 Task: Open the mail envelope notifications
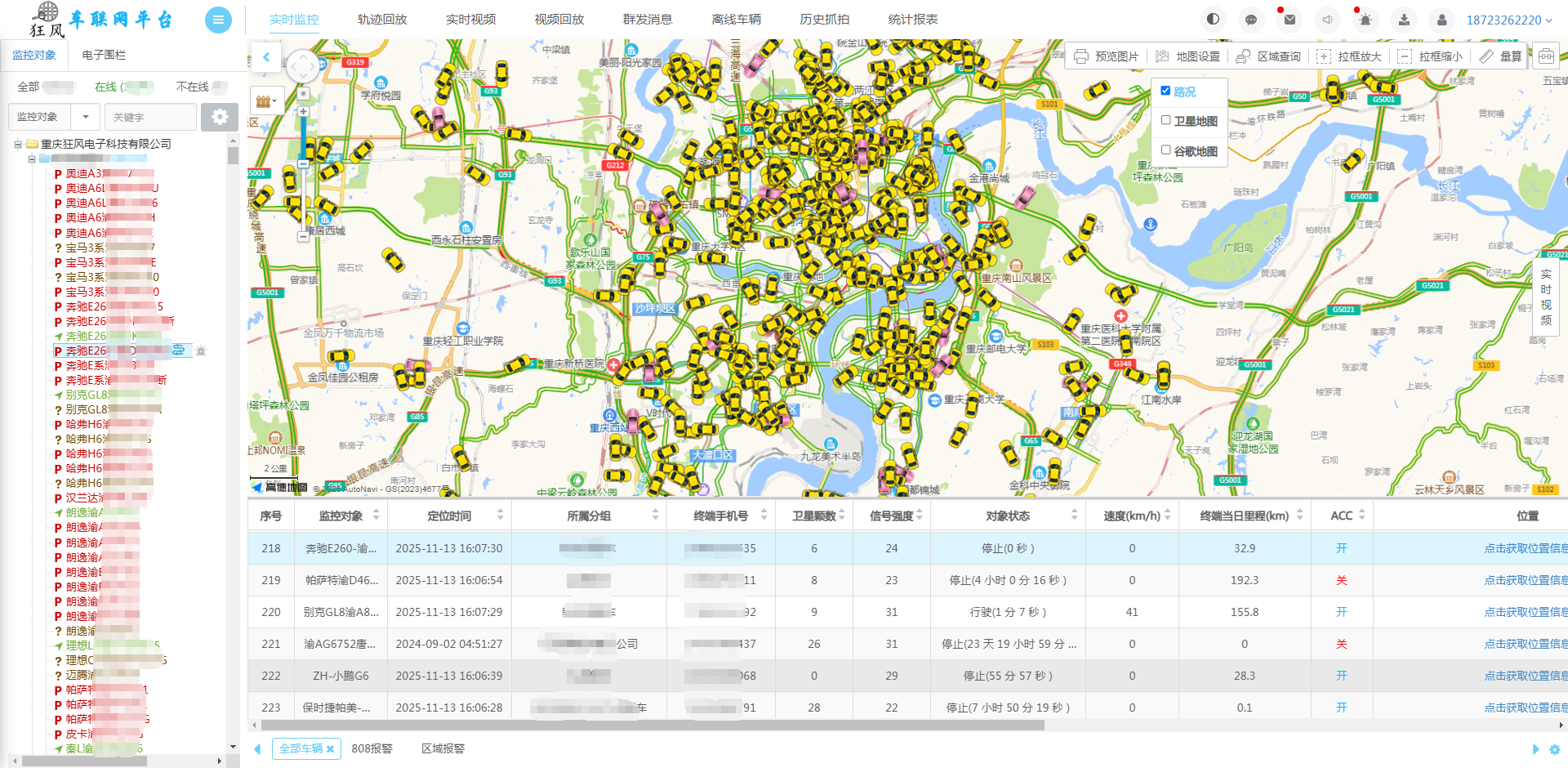(x=1290, y=20)
